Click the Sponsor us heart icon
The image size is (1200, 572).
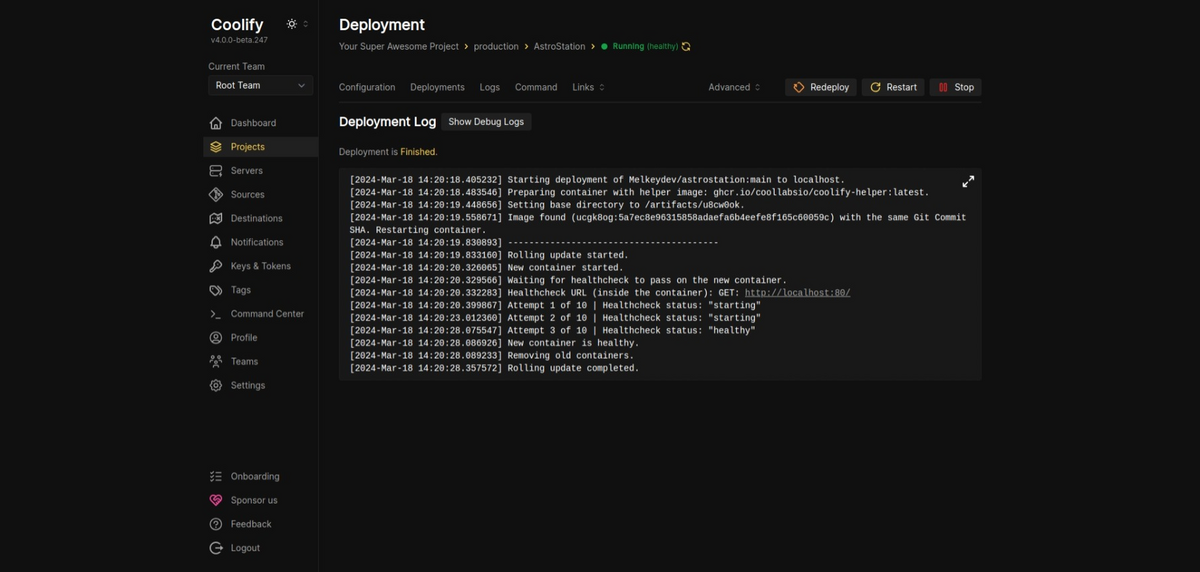tap(216, 500)
